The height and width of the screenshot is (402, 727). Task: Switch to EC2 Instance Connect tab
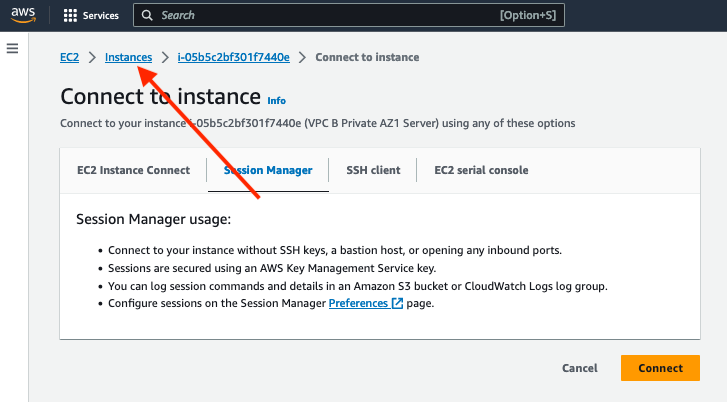(134, 170)
